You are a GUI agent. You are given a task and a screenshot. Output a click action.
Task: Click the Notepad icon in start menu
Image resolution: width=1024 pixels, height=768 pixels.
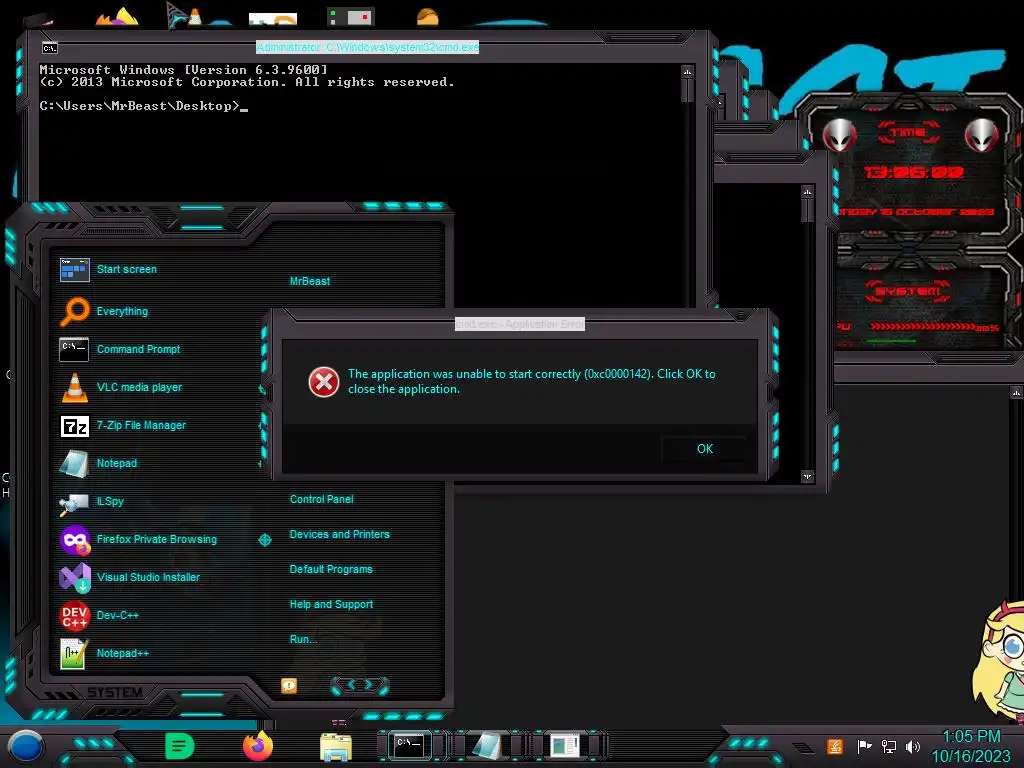tap(74, 463)
